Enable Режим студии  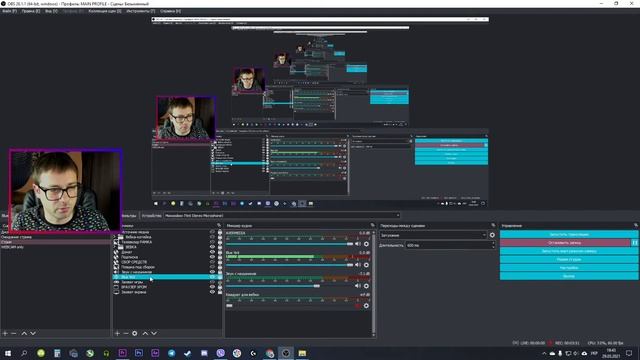click(x=569, y=259)
